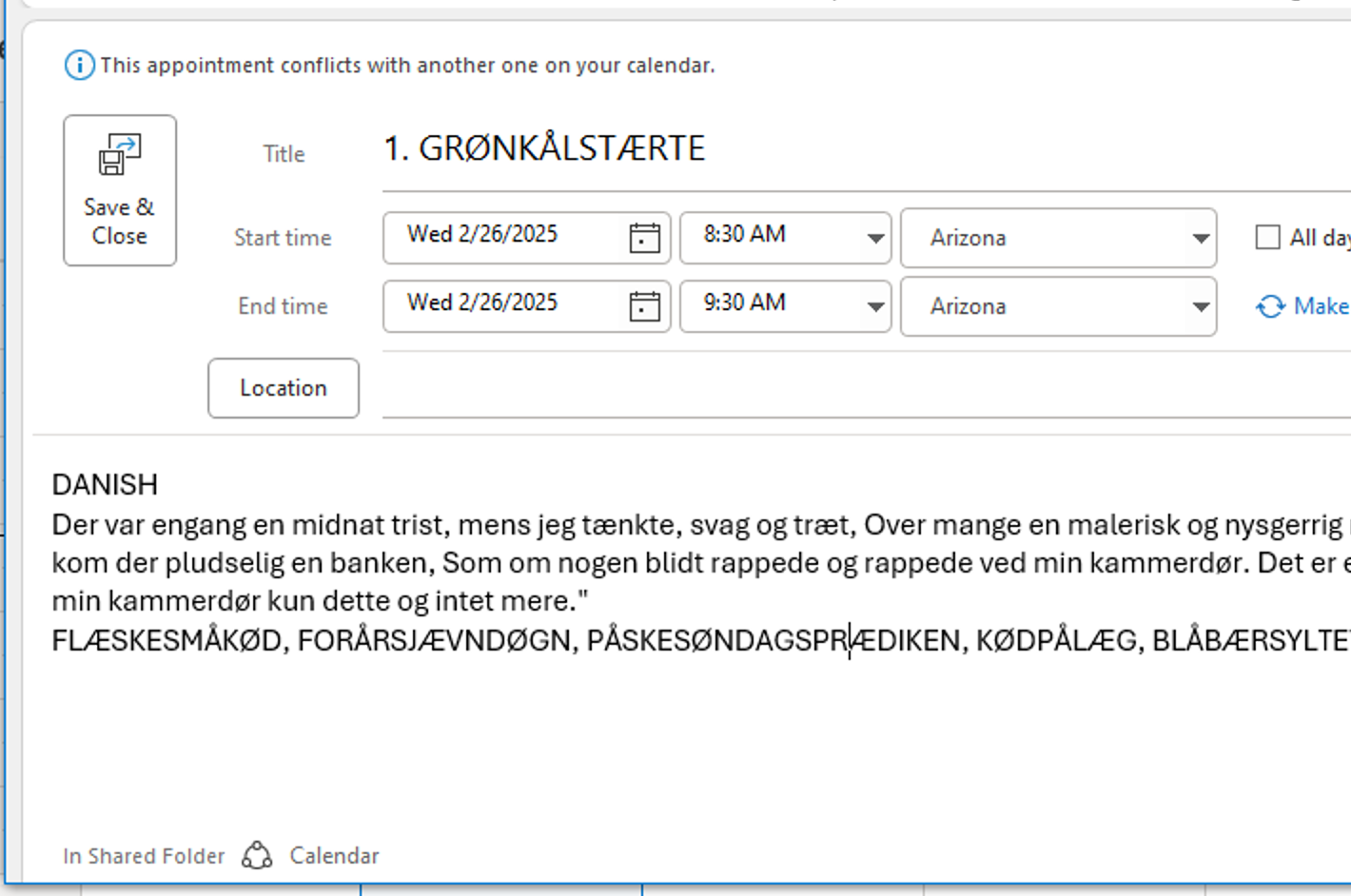Click the Save & Close icon
This screenshot has height=896, width=1351.
[x=120, y=155]
